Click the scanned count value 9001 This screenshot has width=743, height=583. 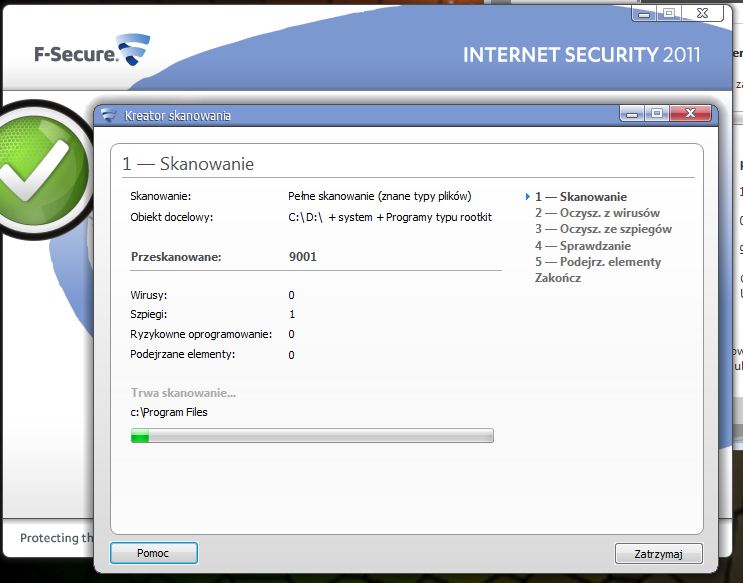[303, 257]
